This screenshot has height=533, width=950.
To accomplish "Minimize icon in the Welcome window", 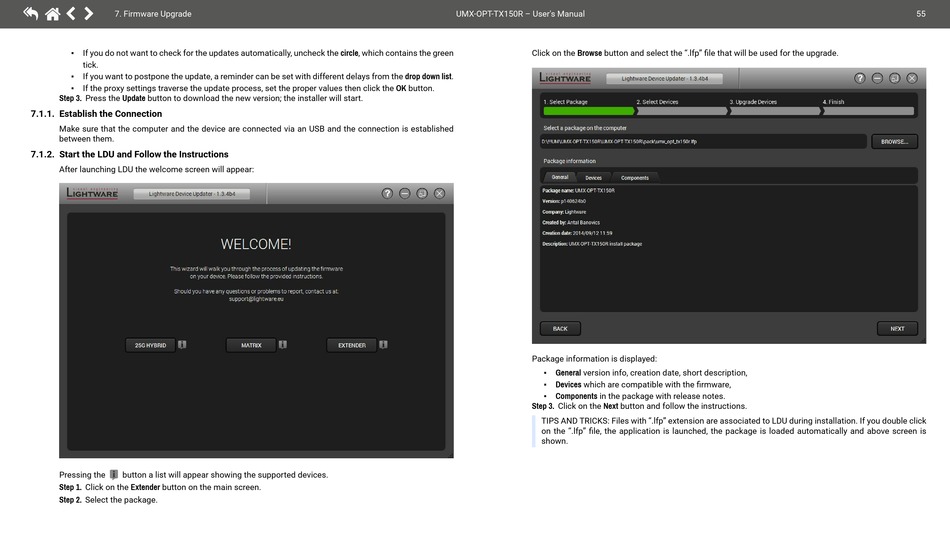I will click(405, 193).
